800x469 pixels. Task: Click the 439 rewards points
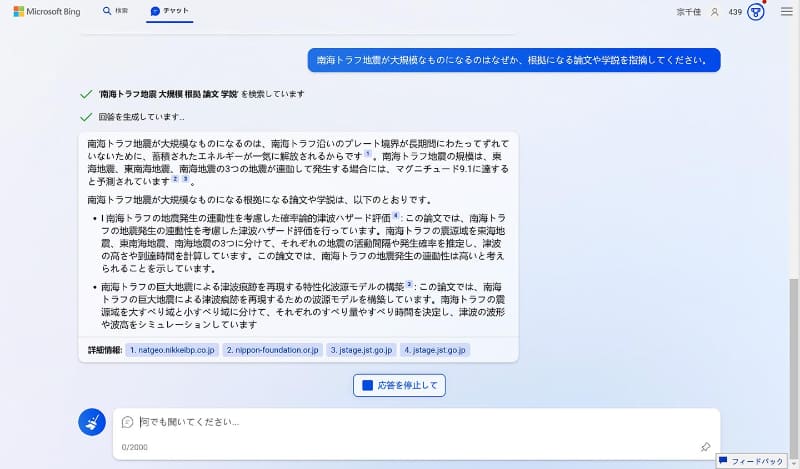point(735,12)
